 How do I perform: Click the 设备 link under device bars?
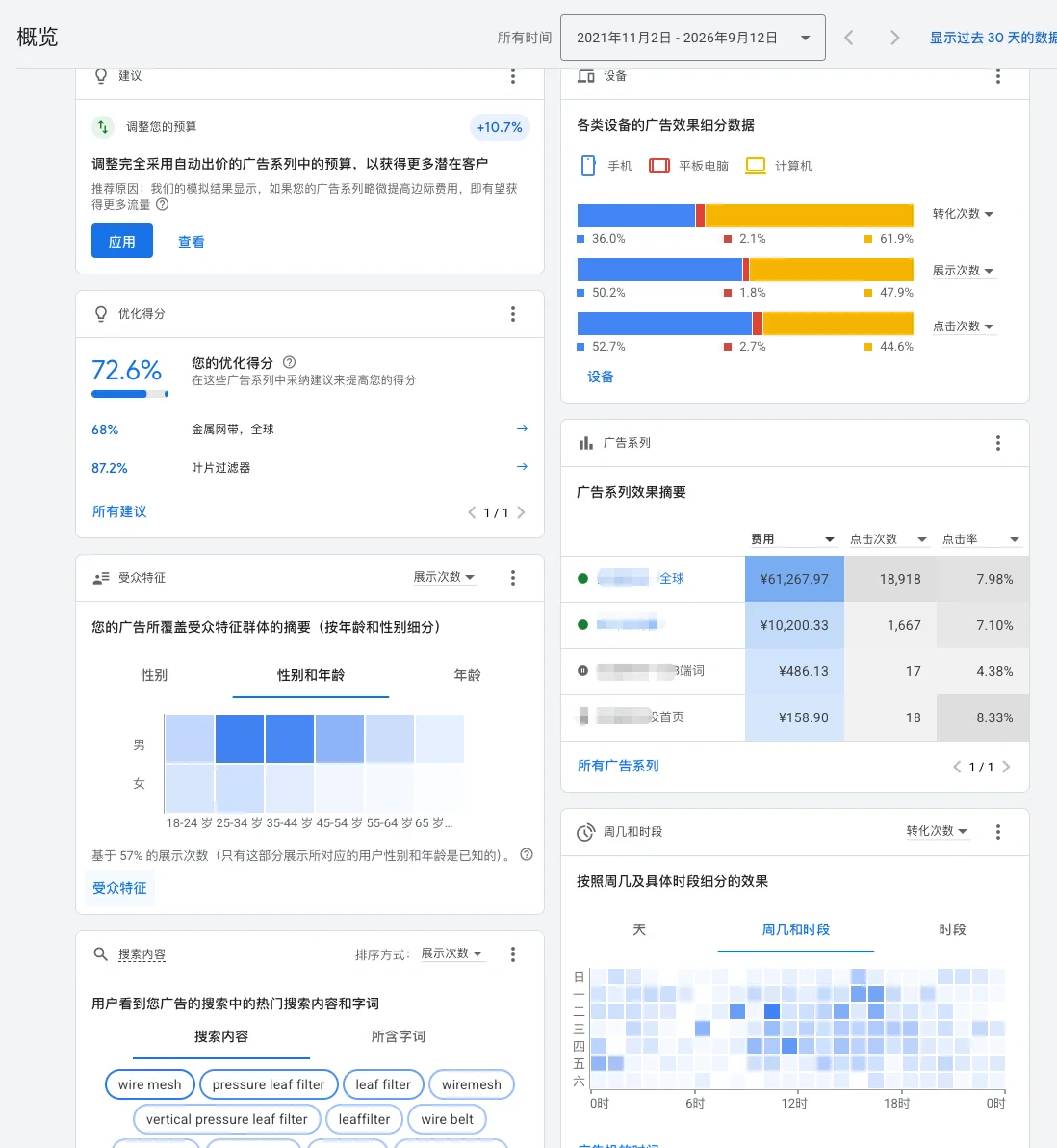[x=601, y=378]
